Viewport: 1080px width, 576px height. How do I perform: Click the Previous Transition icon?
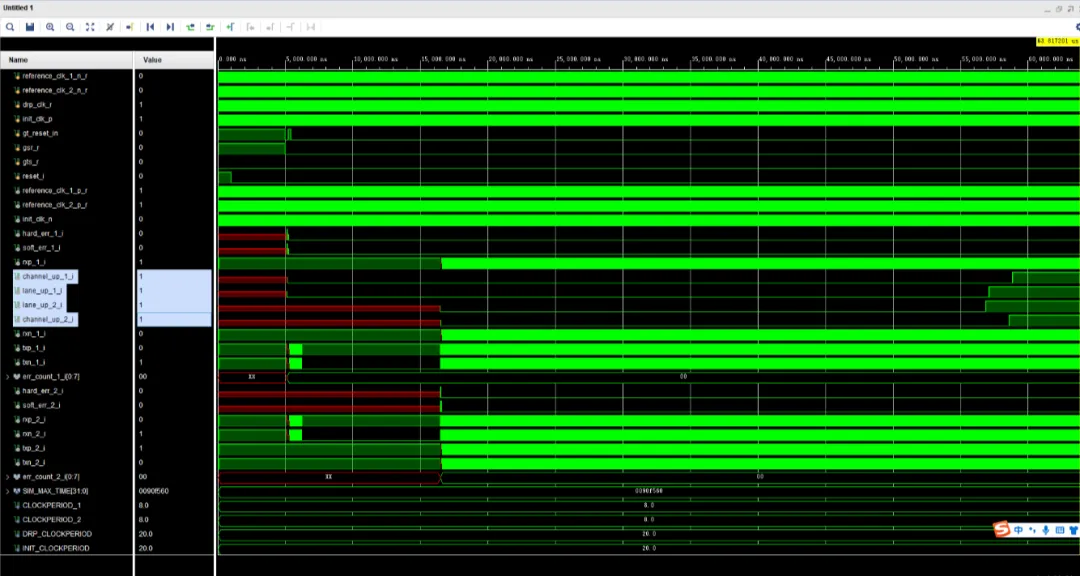pyautogui.click(x=190, y=27)
